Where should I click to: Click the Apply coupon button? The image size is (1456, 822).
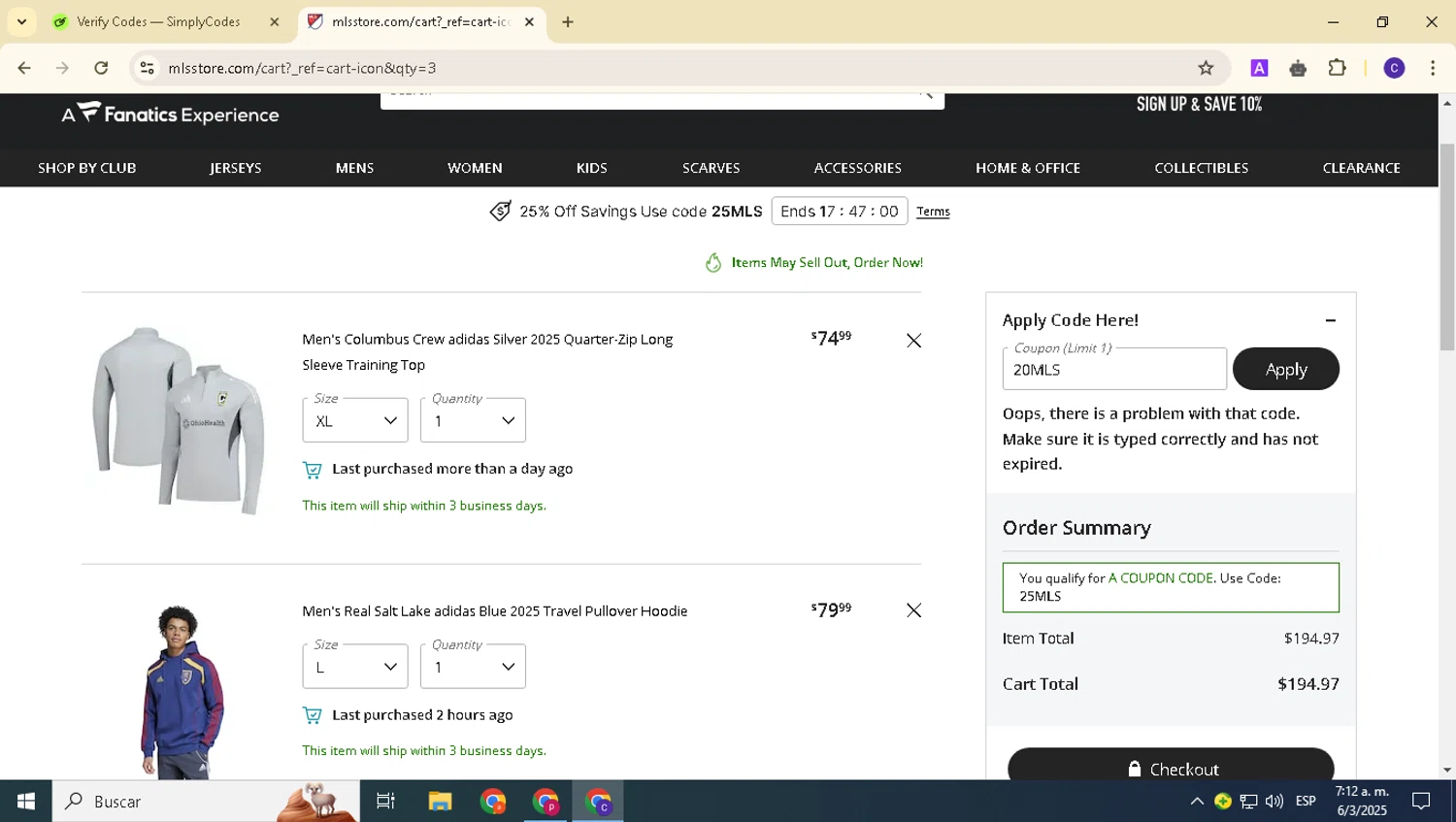coord(1285,369)
